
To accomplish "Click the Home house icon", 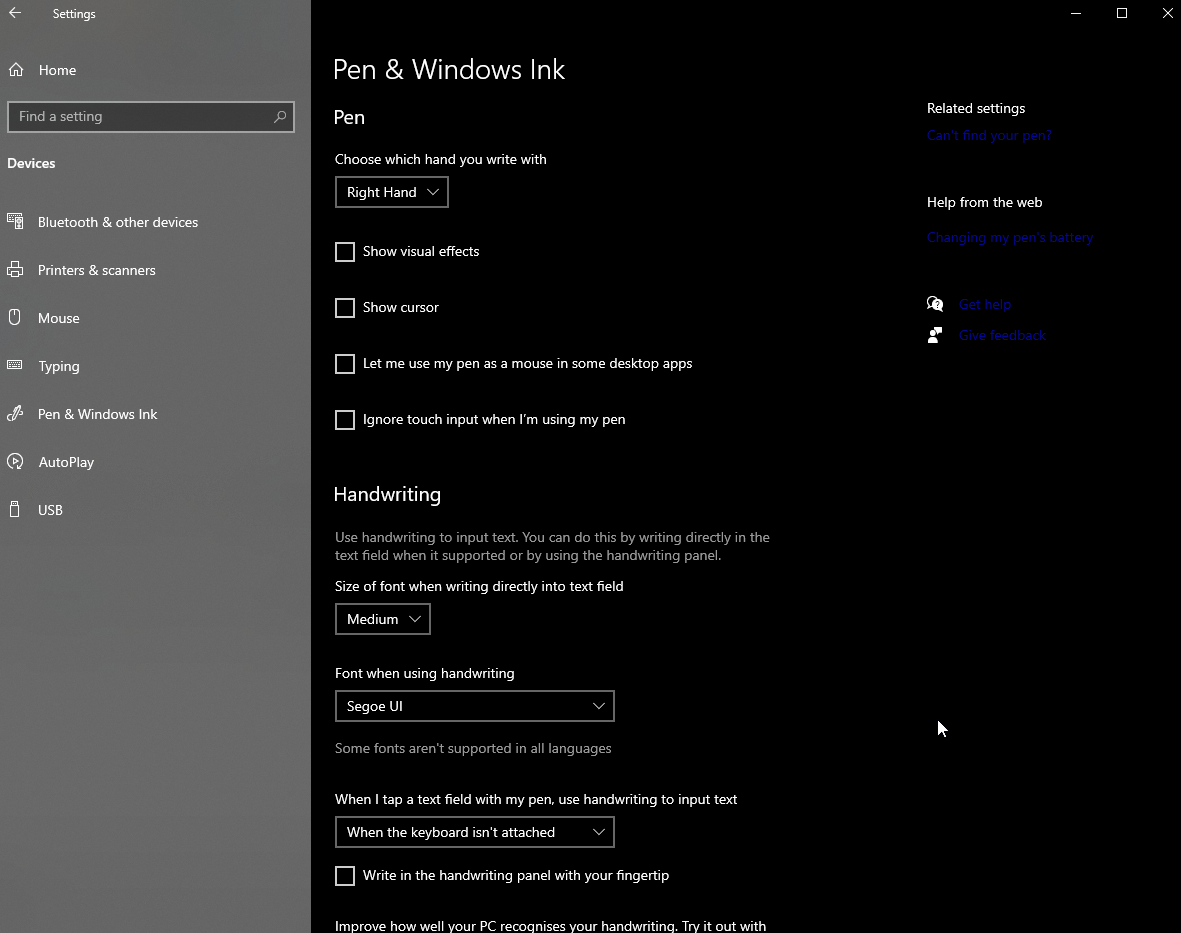I will tap(16, 70).
